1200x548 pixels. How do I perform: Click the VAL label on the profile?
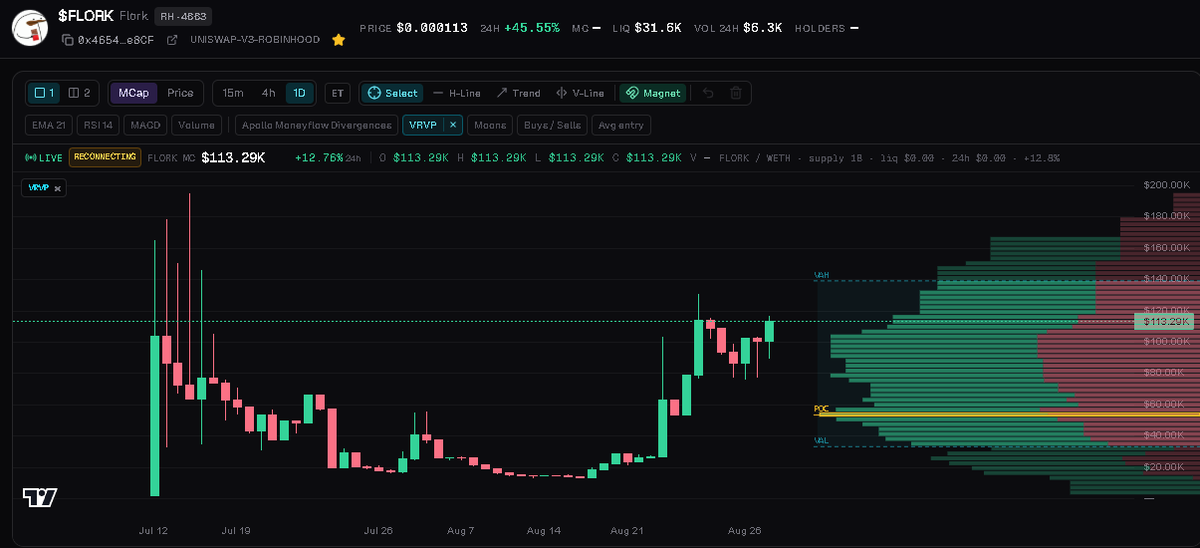(821, 440)
